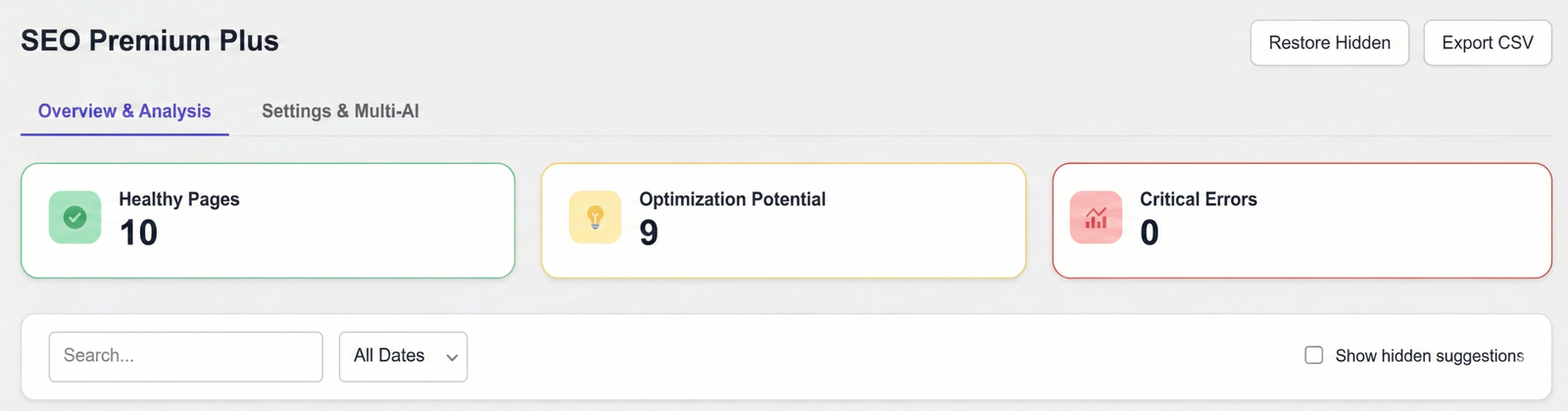Select the Critical Errors heading text

point(1198,199)
